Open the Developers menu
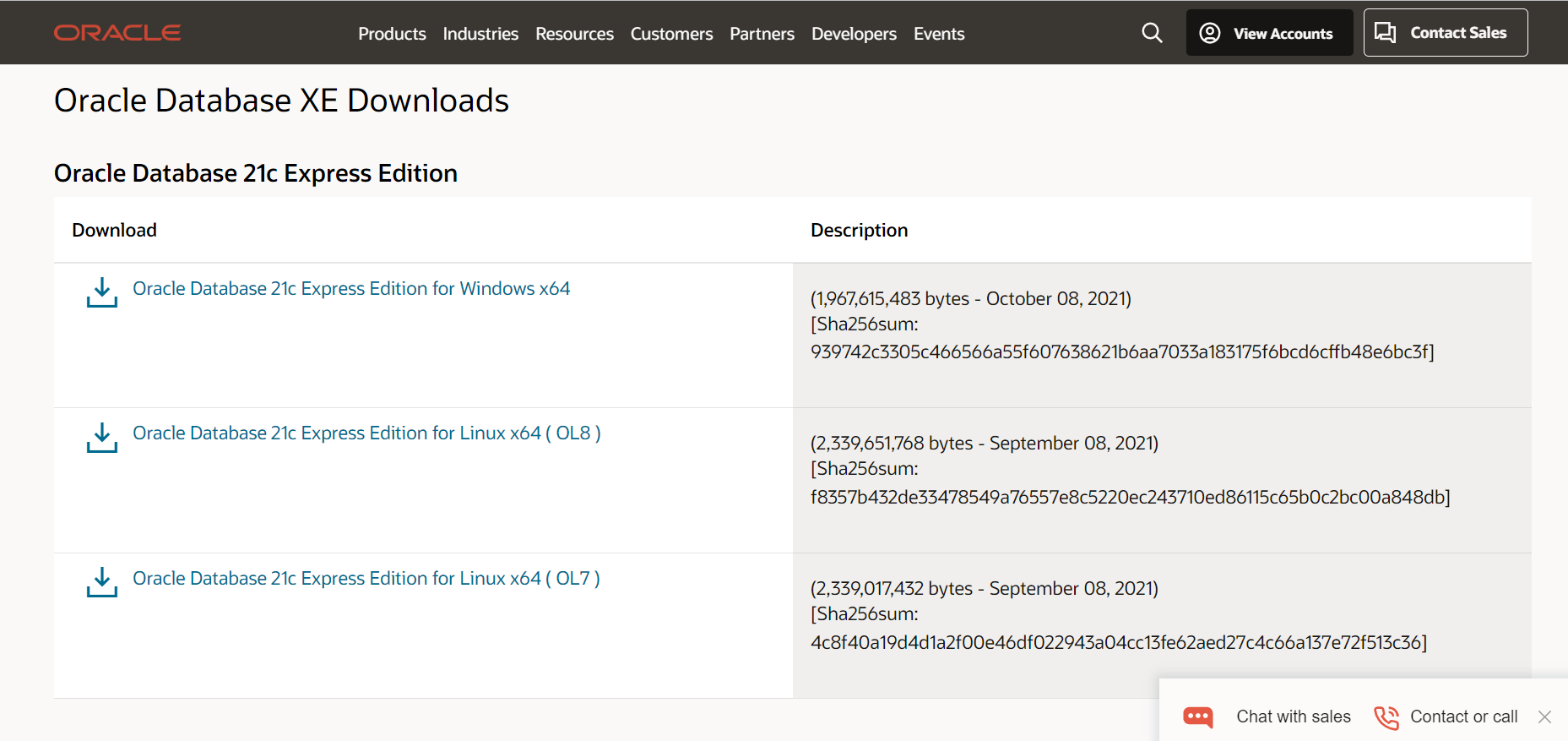This screenshot has width=1568, height=741. (854, 34)
